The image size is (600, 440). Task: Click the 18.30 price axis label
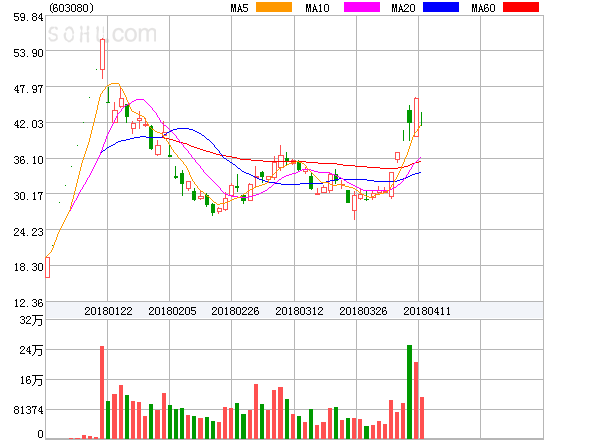(x=28, y=267)
